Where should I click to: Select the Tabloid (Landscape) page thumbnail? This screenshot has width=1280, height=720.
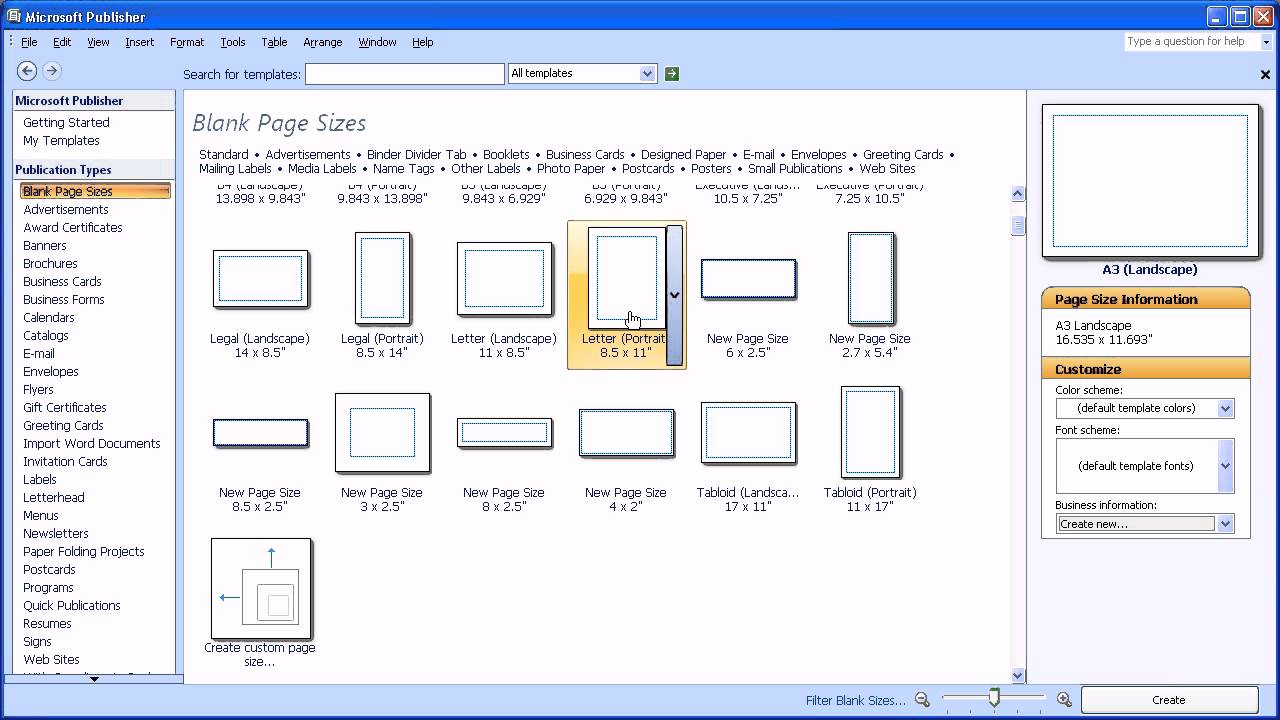click(748, 433)
